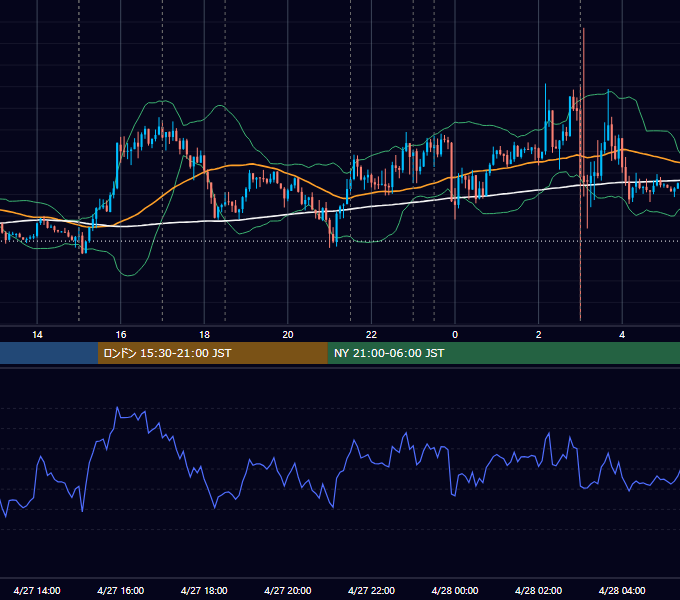Click the 4/27 20:00 time label
Image resolution: width=680 pixels, height=600 pixels.
(x=288, y=590)
